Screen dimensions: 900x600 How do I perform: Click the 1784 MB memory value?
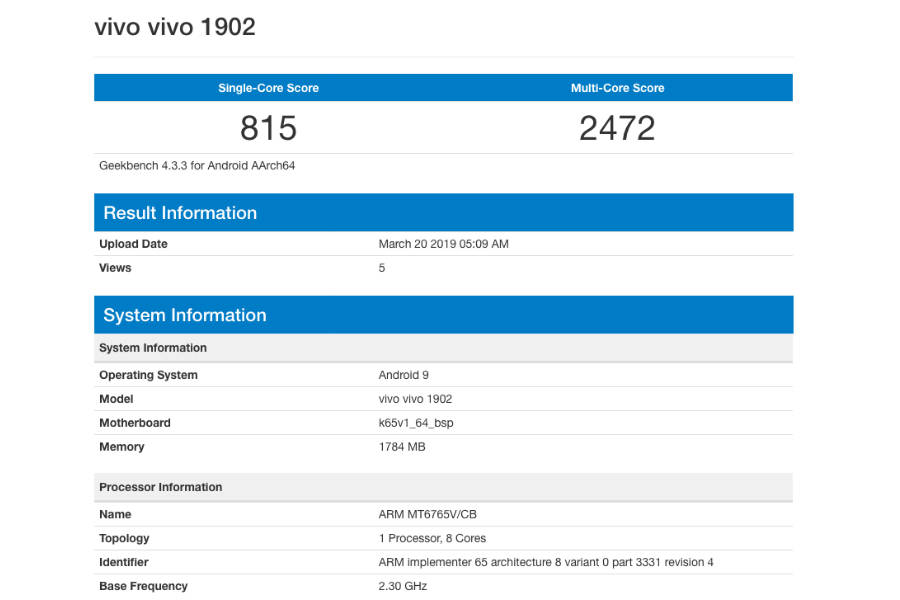click(x=400, y=446)
